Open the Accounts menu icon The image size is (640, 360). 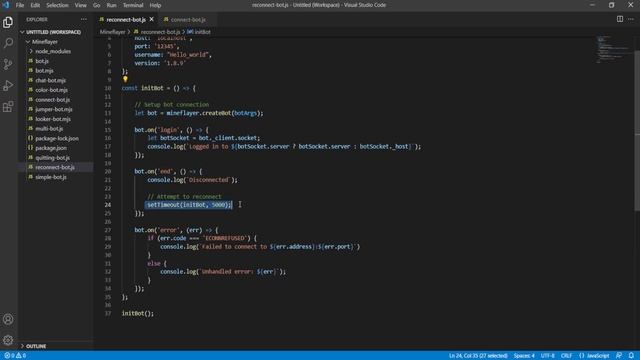pyautogui.click(x=8, y=319)
